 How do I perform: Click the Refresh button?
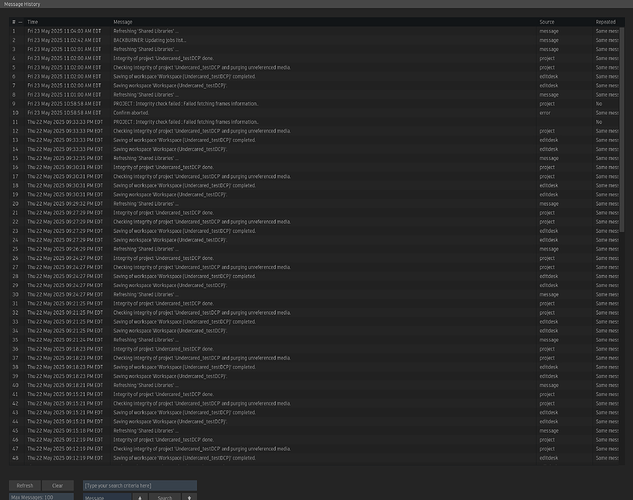click(x=25, y=485)
